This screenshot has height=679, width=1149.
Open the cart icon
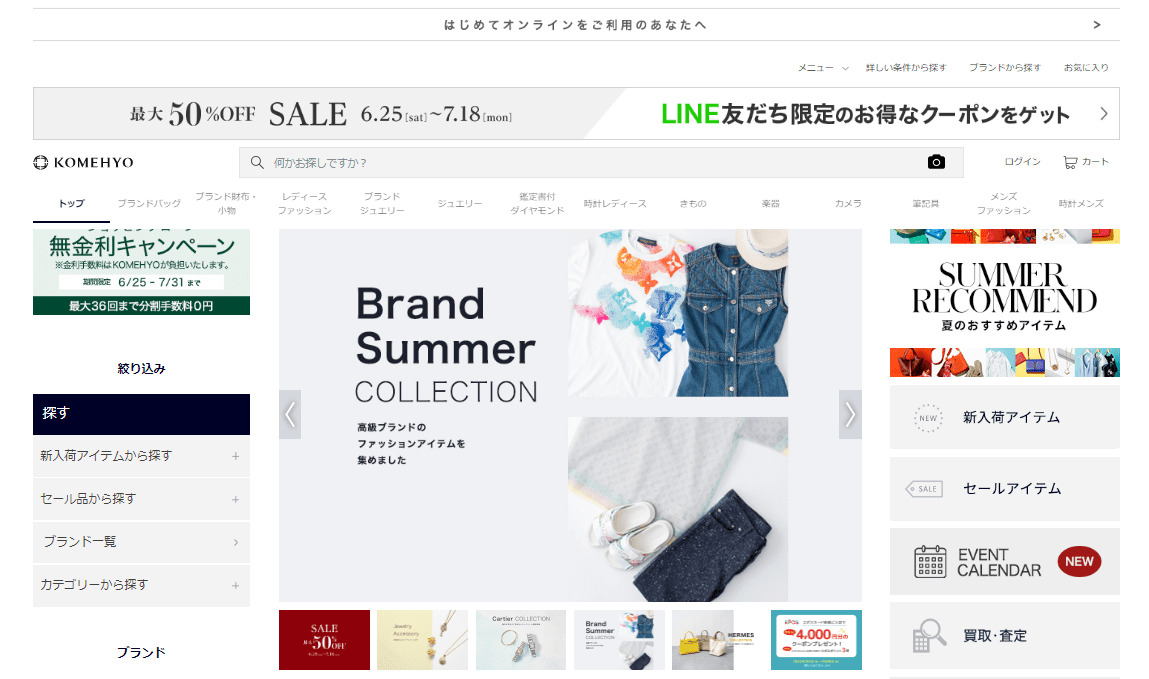coord(1071,163)
